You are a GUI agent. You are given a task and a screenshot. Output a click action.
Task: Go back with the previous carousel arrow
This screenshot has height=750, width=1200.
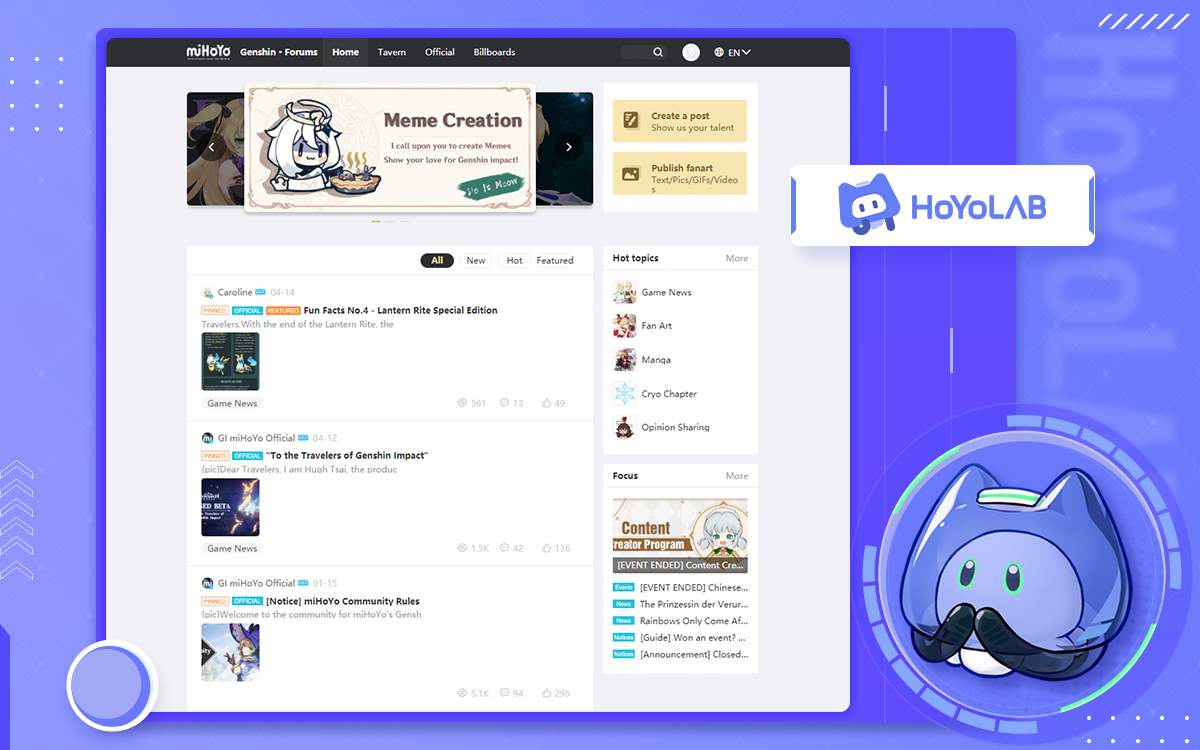(x=211, y=146)
